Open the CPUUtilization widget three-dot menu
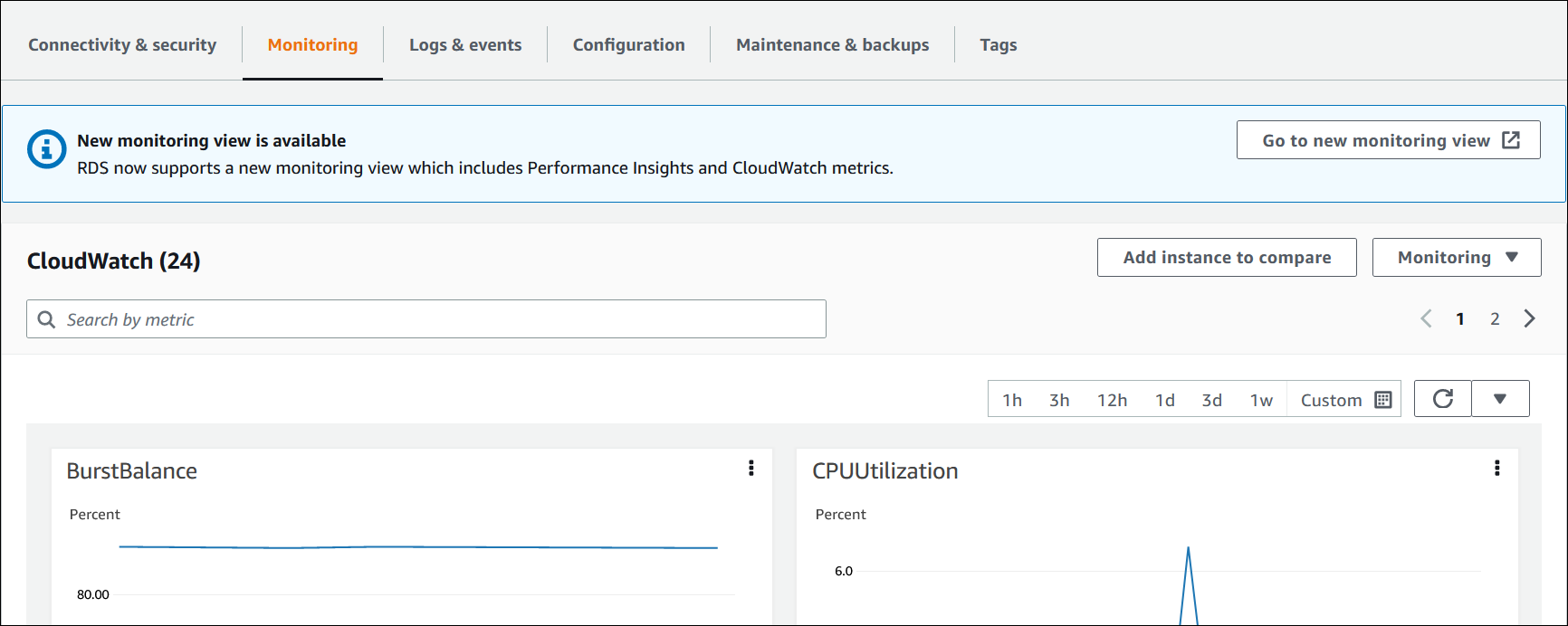Viewport: 1568px width, 626px height. [1496, 468]
